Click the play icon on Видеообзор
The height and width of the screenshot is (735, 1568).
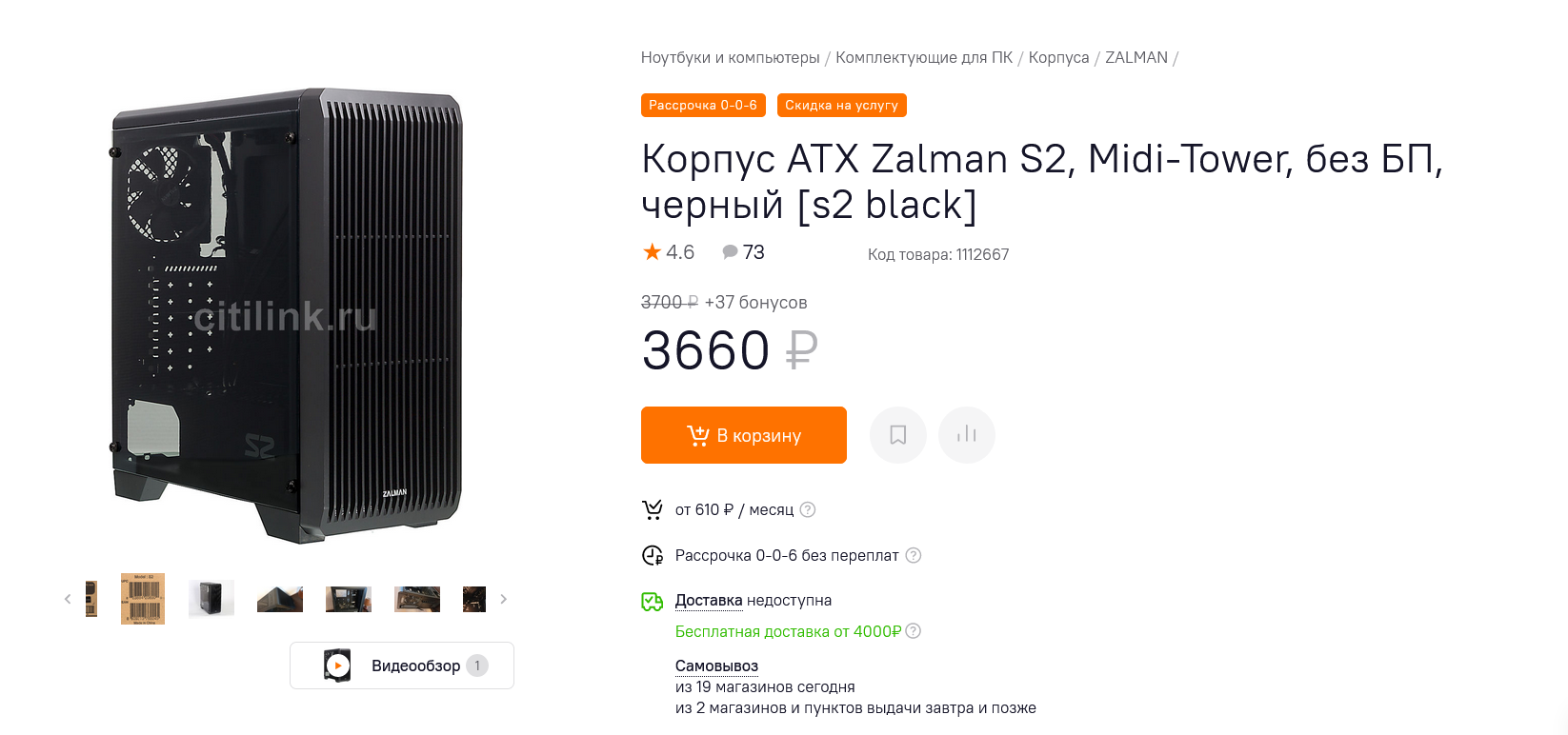pyautogui.click(x=338, y=665)
